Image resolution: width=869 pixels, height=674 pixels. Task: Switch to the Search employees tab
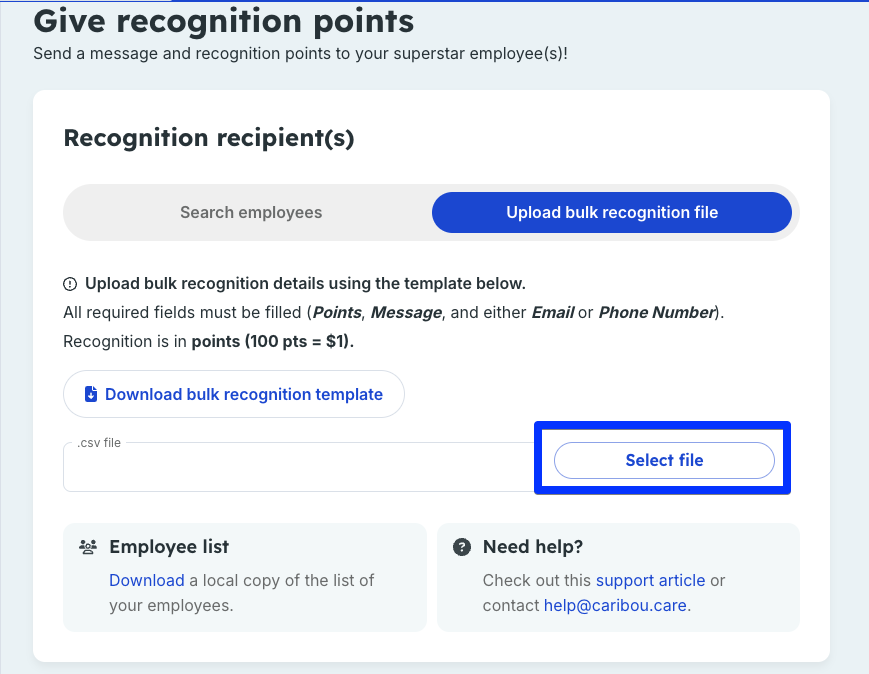click(251, 212)
